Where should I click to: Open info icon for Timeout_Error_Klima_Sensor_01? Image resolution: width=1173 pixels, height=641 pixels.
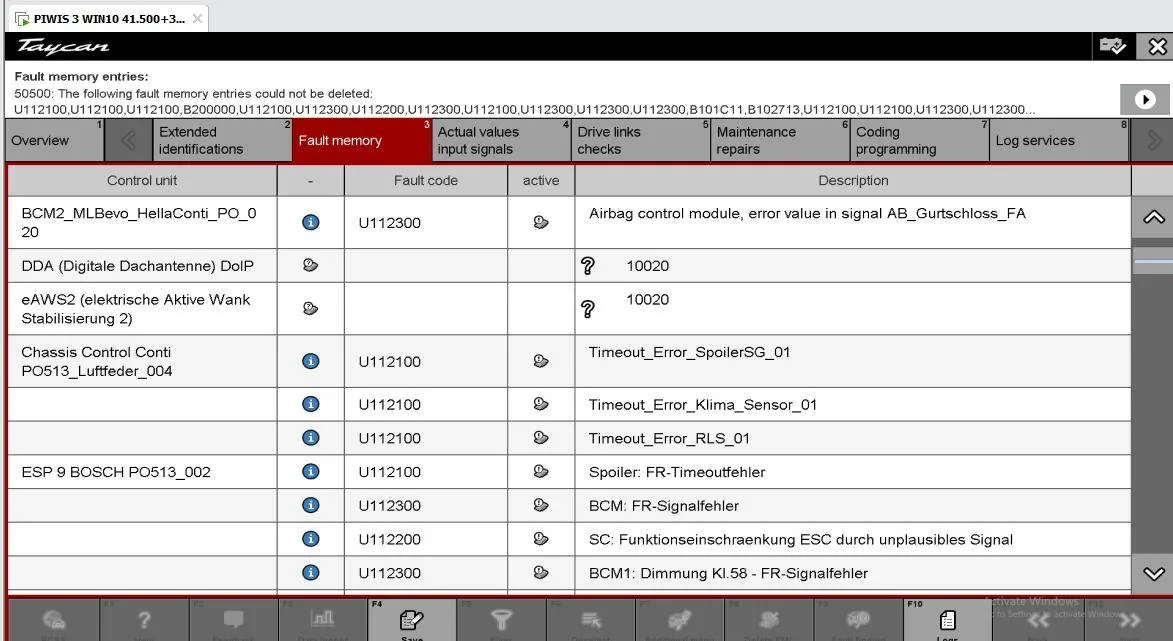click(310, 404)
